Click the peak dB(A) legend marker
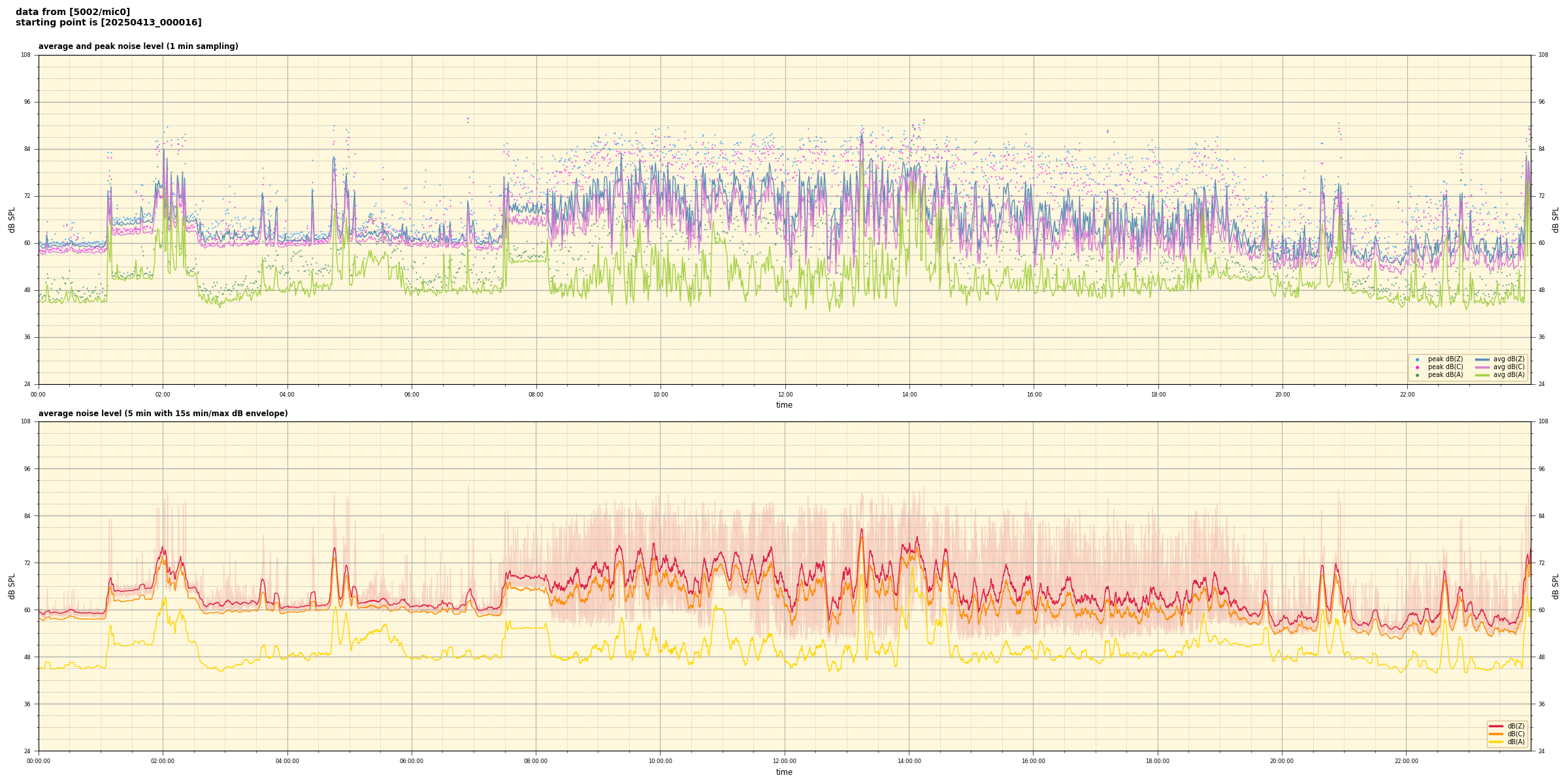The height and width of the screenshot is (784, 1568). tap(1417, 375)
